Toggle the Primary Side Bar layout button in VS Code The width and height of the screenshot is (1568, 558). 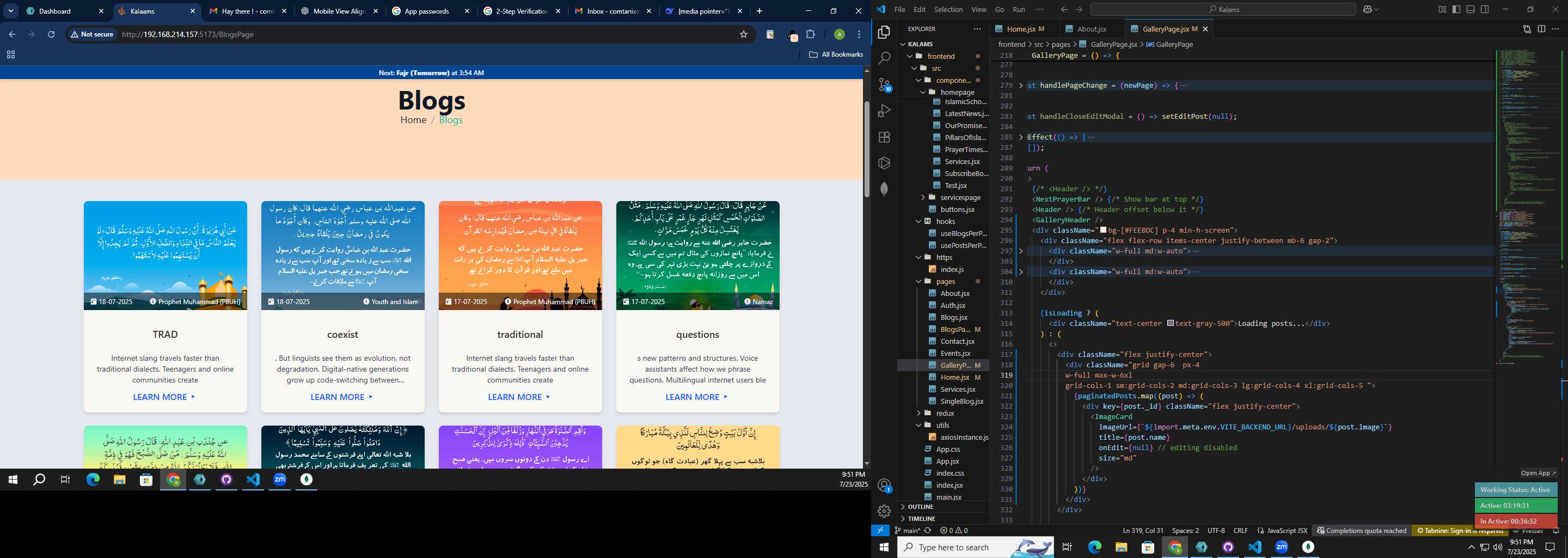[x=1456, y=9]
